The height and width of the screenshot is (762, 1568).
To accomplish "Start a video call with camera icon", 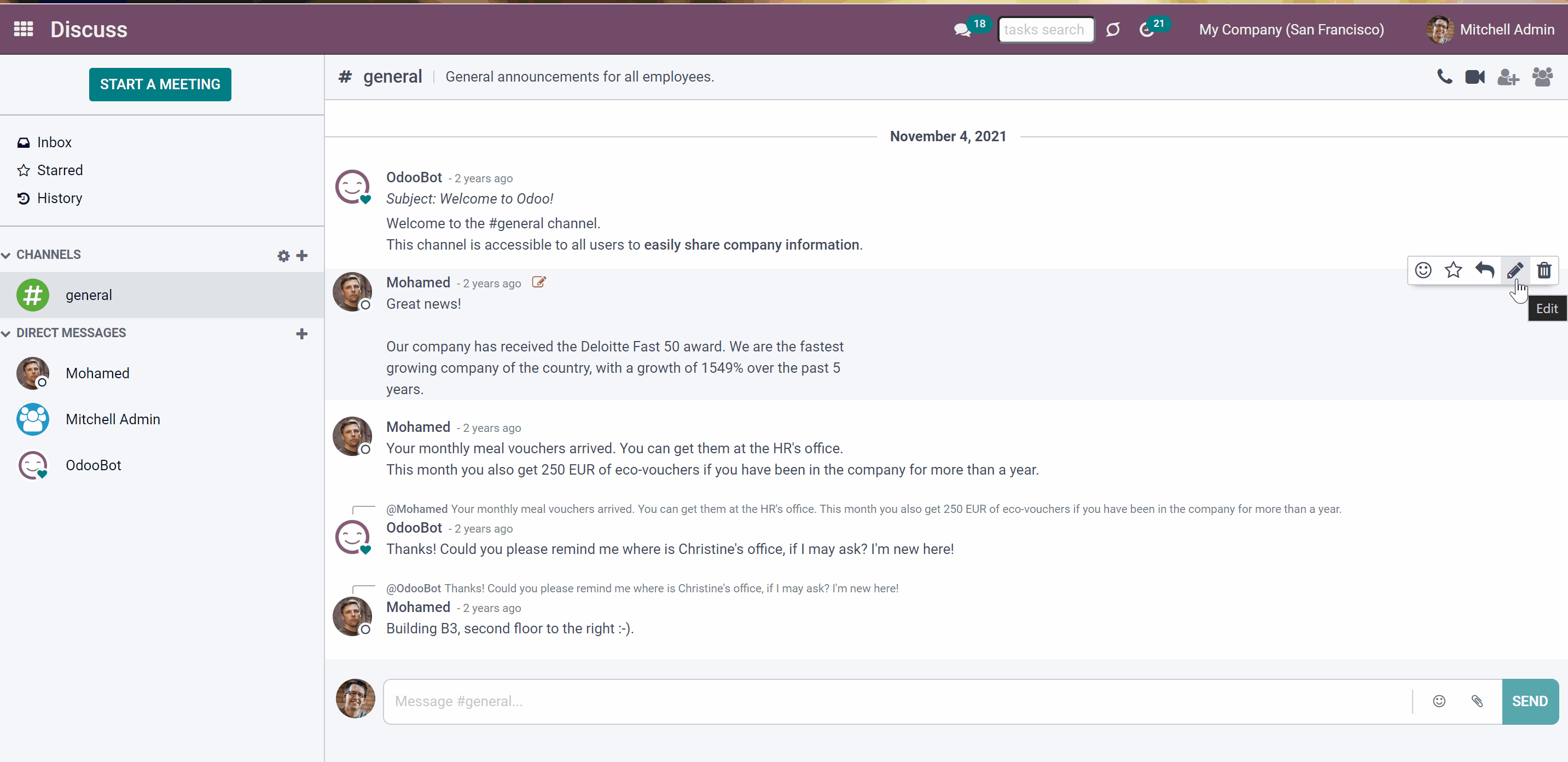I will click(1475, 77).
